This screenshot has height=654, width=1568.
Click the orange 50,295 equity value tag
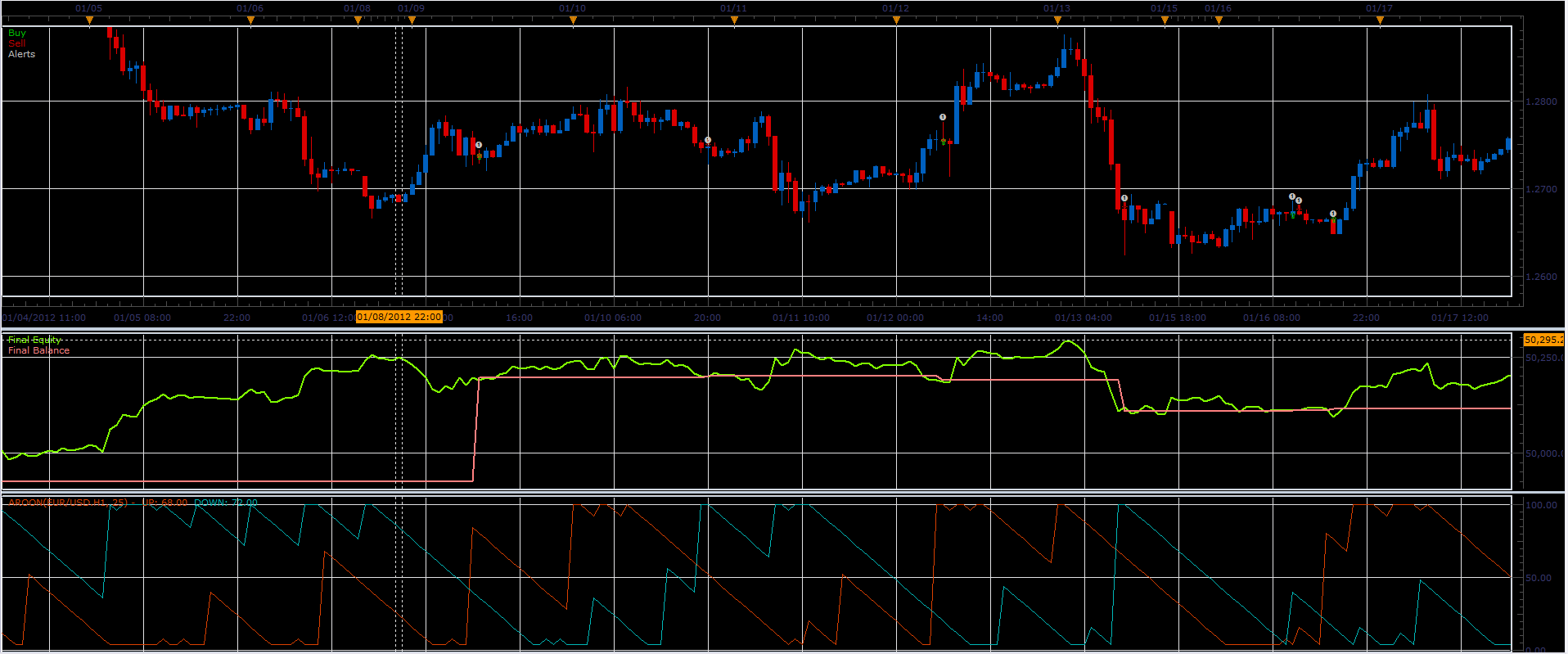[x=1543, y=340]
